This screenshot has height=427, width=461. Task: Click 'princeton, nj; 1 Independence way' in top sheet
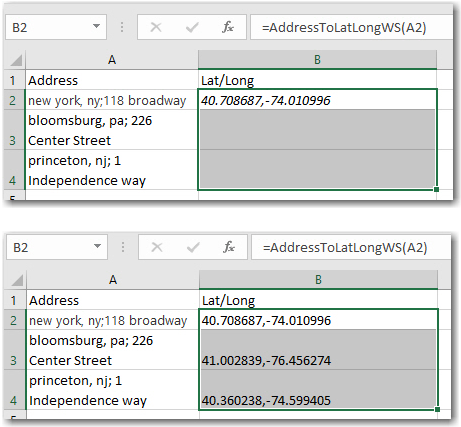coord(112,170)
